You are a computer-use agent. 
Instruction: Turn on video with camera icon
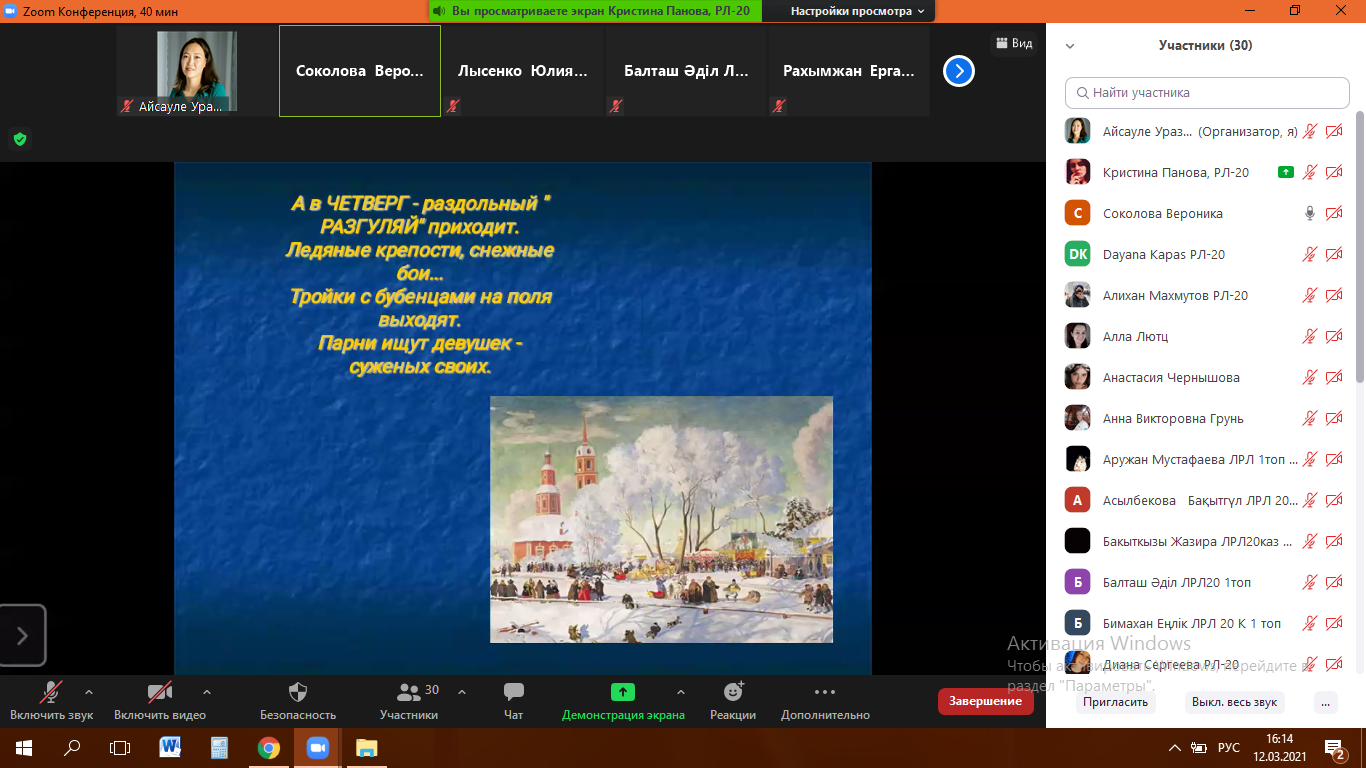pyautogui.click(x=160, y=692)
